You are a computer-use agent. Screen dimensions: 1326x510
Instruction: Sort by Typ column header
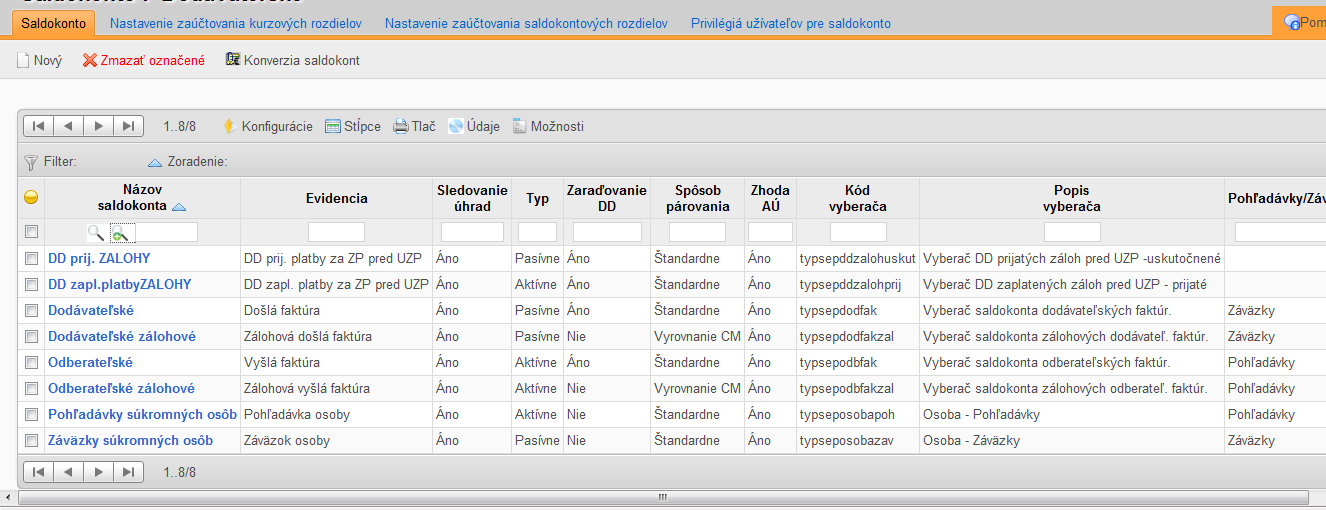(x=537, y=198)
